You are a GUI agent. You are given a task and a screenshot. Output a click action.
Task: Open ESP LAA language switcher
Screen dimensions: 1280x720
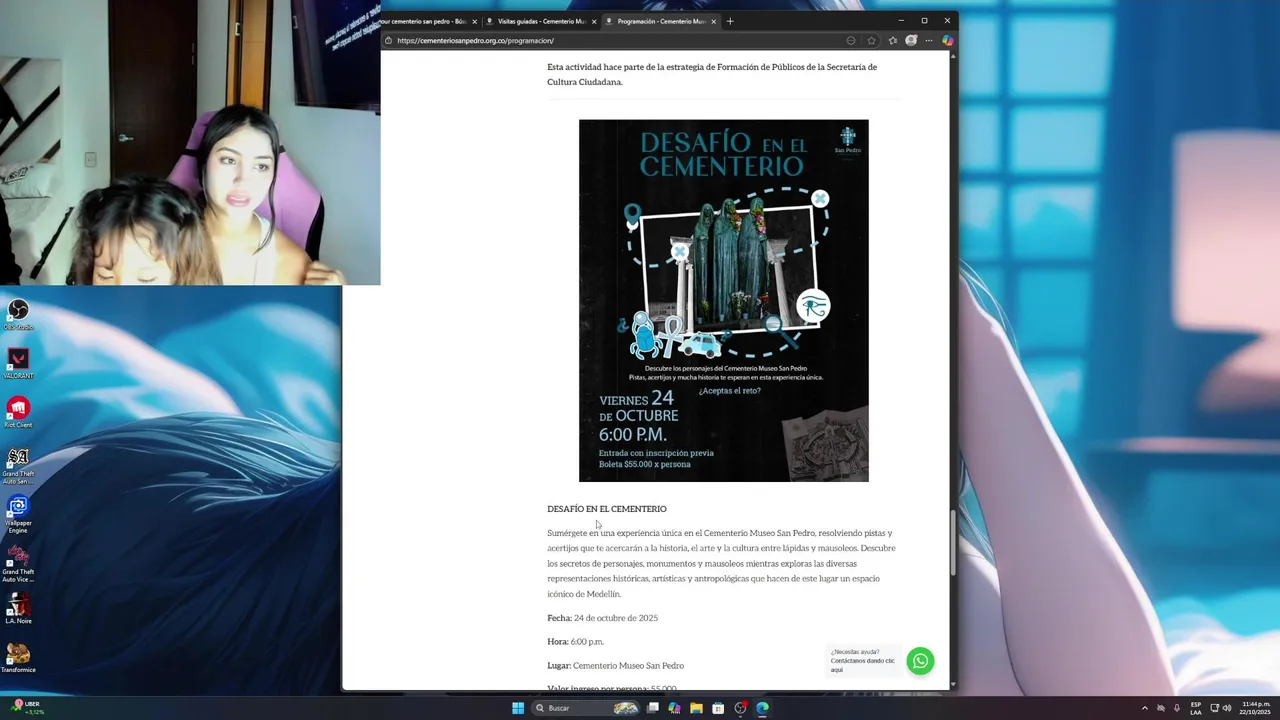(x=1196, y=708)
